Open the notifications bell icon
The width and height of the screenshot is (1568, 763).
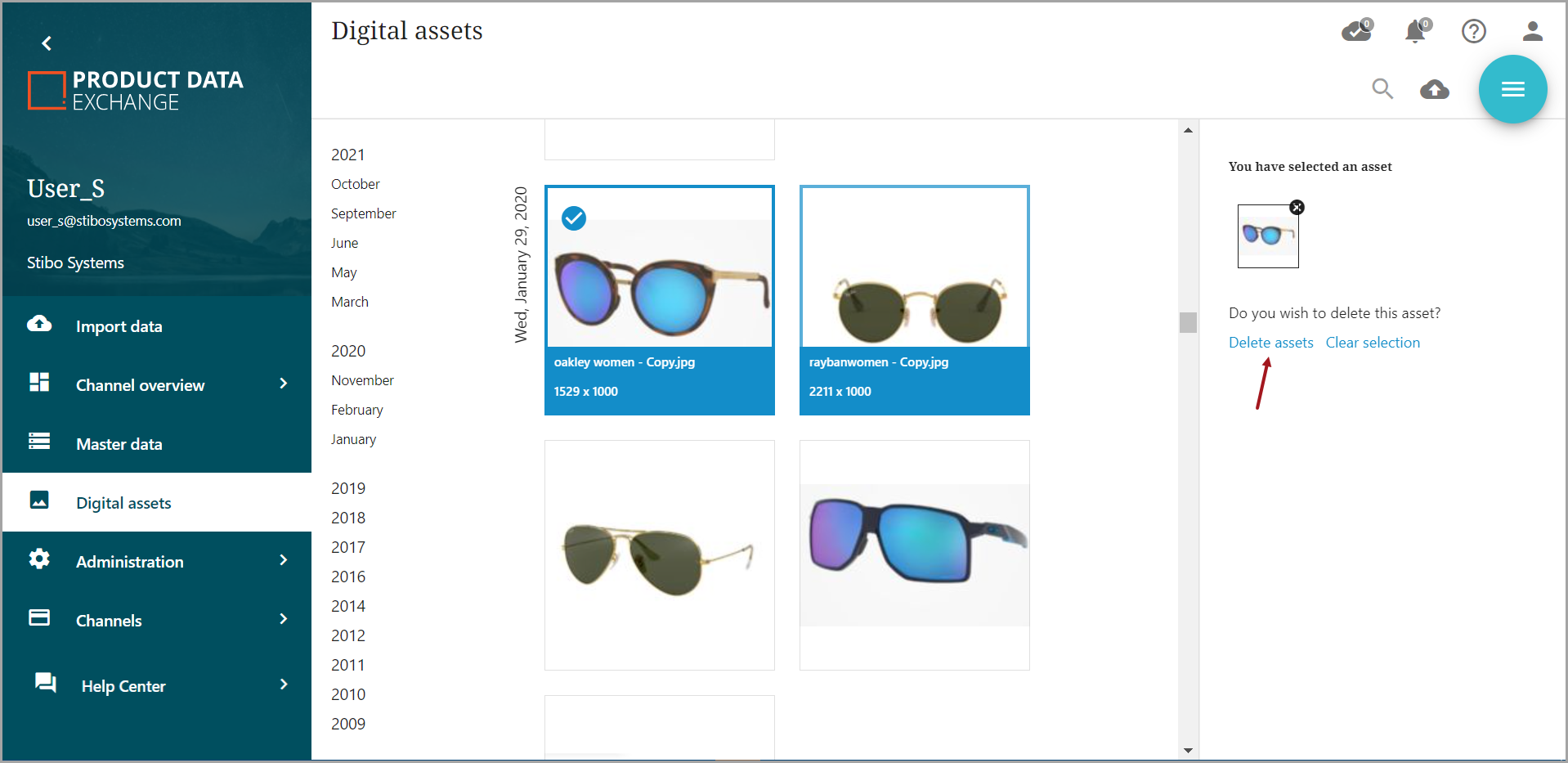(1416, 32)
